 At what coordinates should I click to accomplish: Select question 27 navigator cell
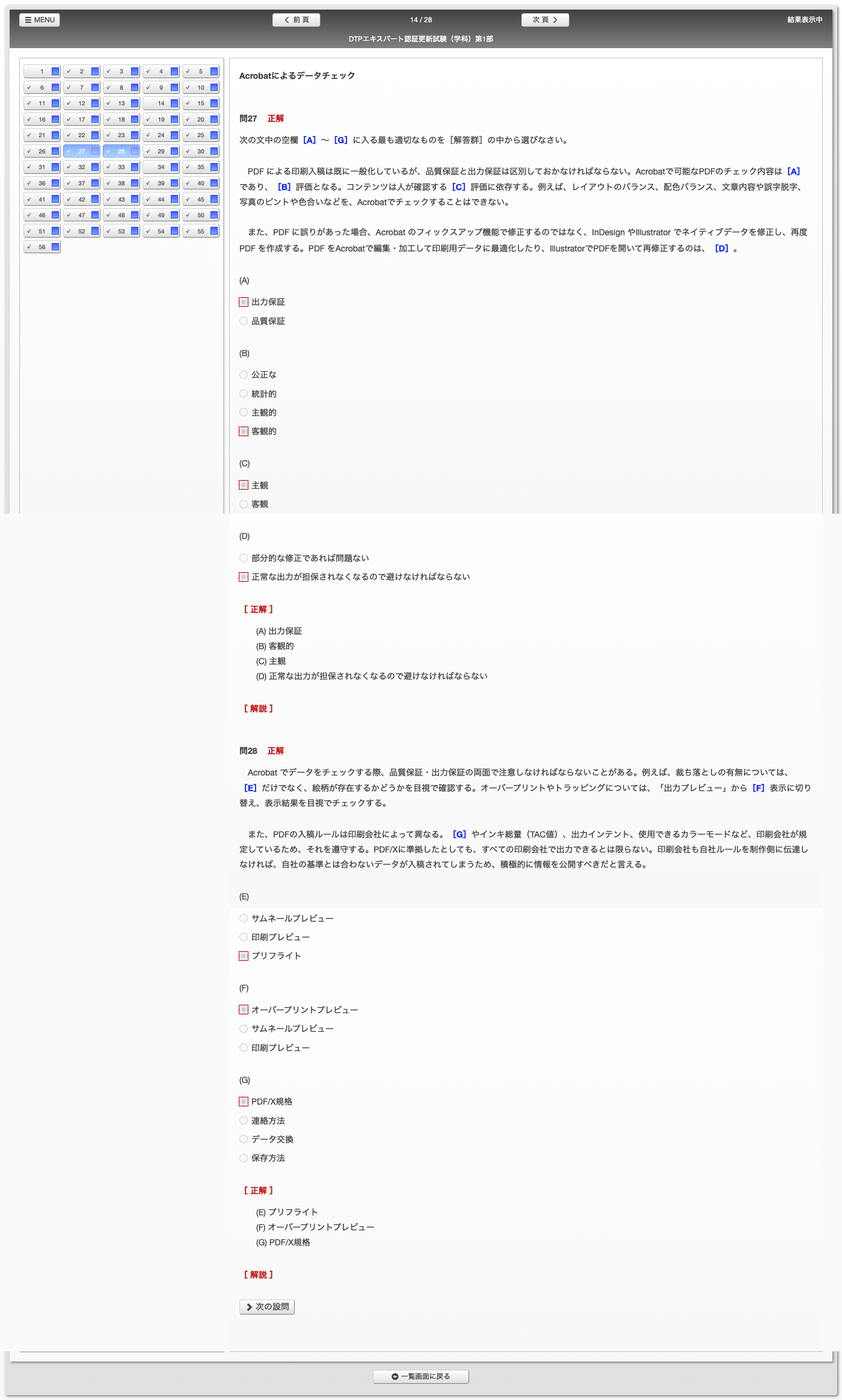click(81, 151)
